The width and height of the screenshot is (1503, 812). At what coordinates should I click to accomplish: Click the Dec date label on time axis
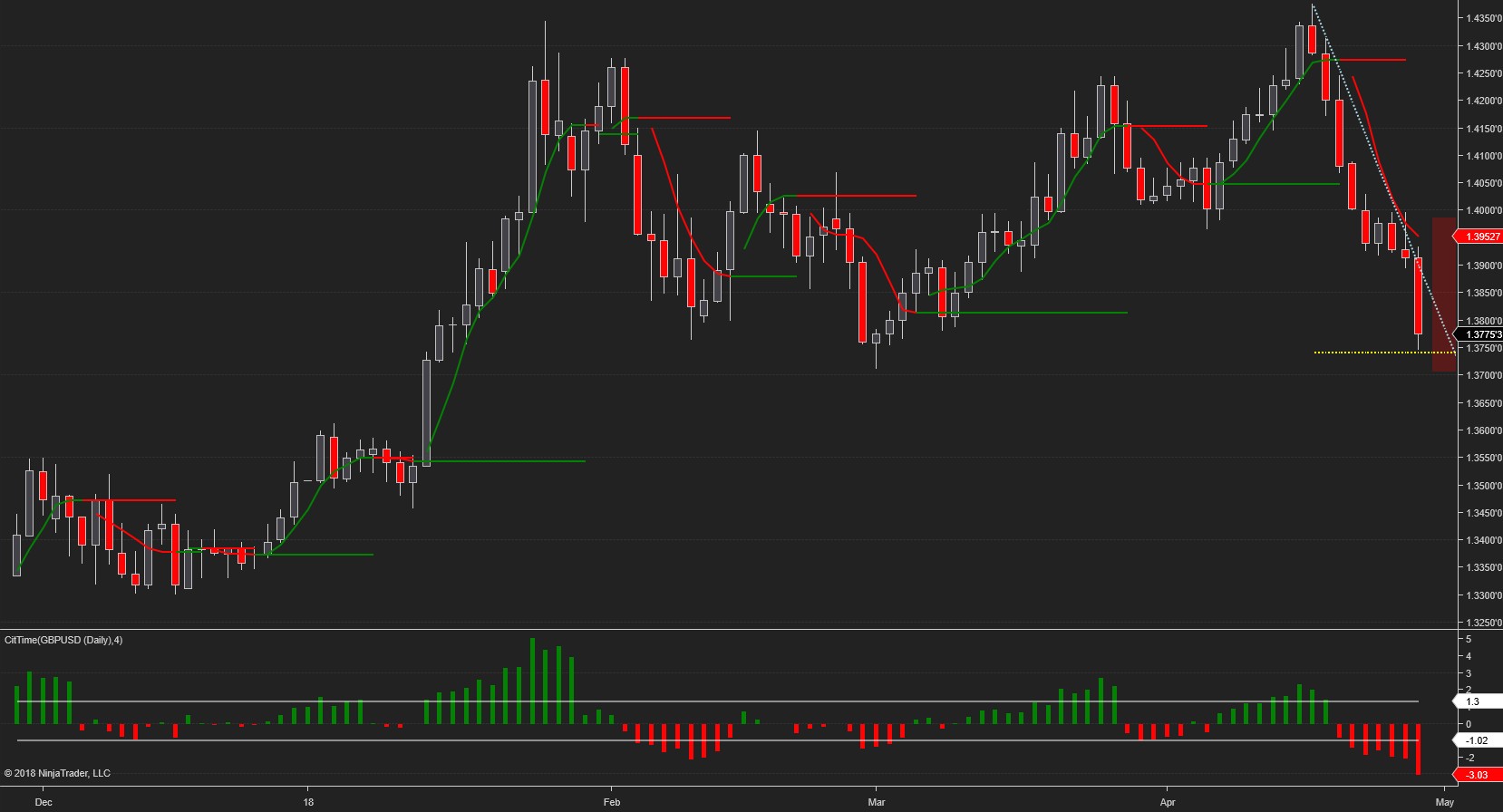click(x=44, y=802)
